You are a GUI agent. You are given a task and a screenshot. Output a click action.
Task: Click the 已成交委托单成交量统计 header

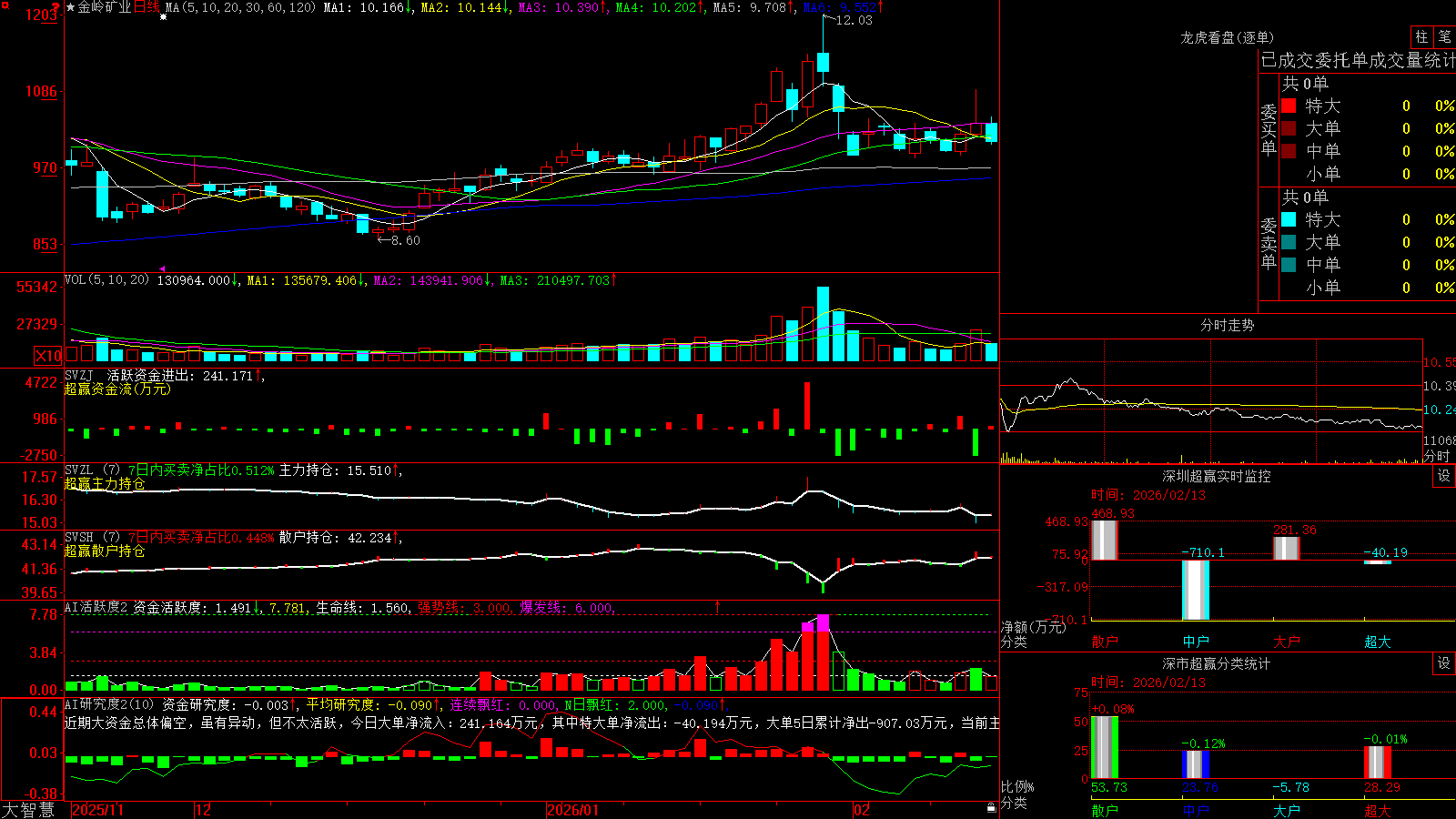[x=1358, y=60]
